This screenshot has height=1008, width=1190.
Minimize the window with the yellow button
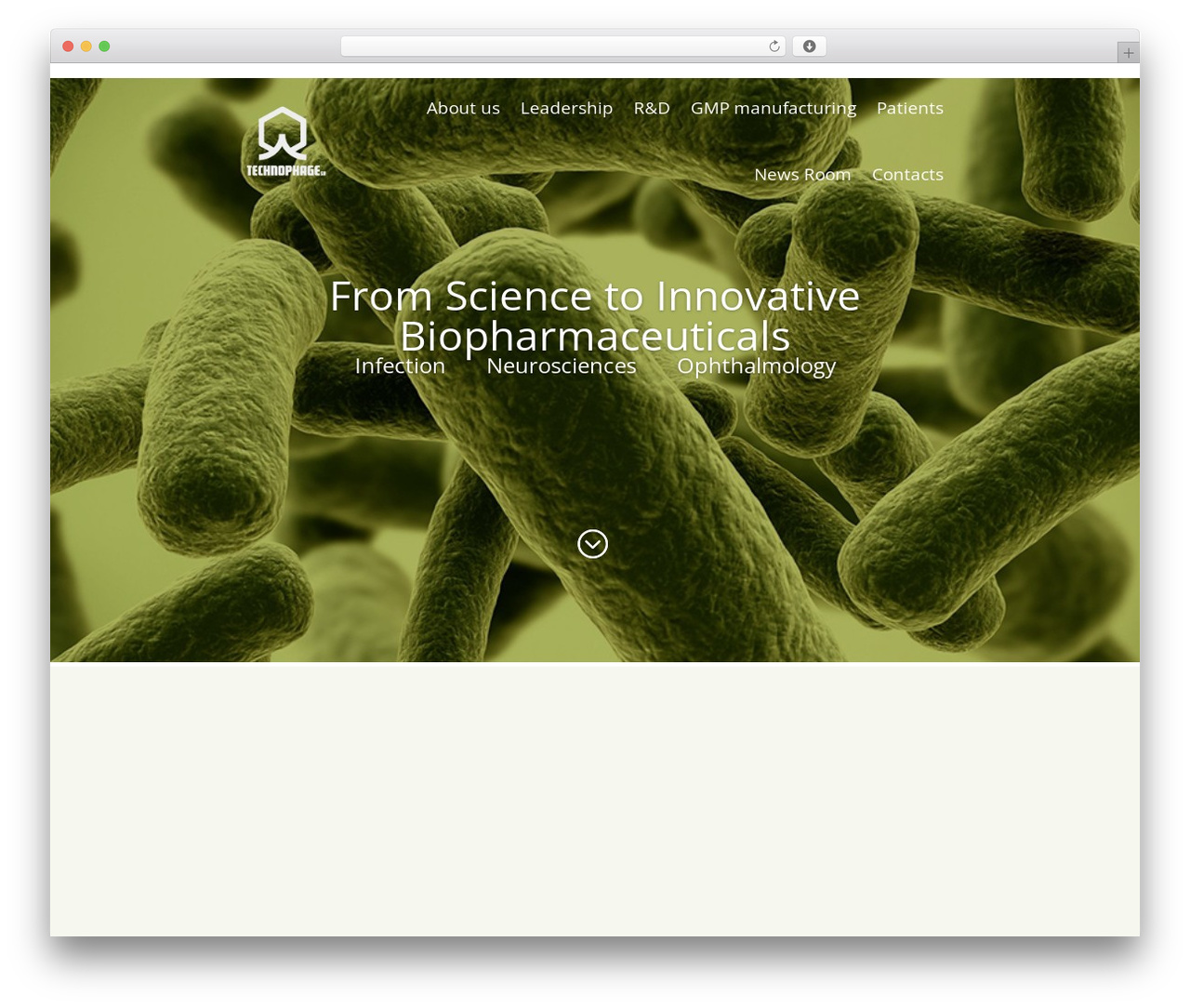click(86, 46)
